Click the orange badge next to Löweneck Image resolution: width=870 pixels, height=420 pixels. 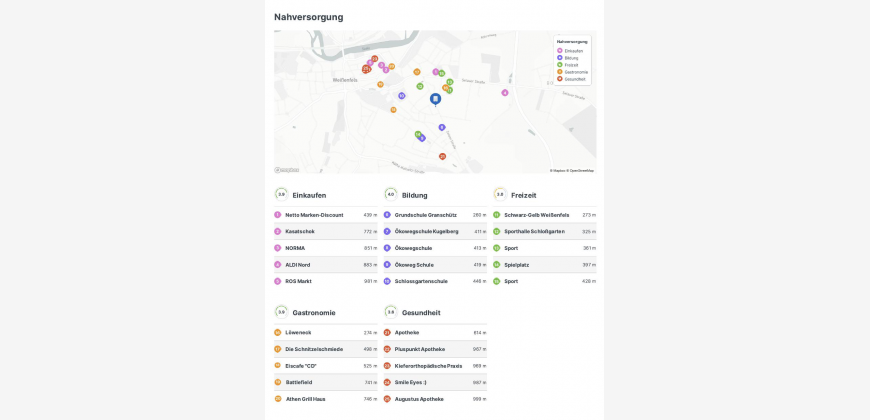[x=278, y=333]
